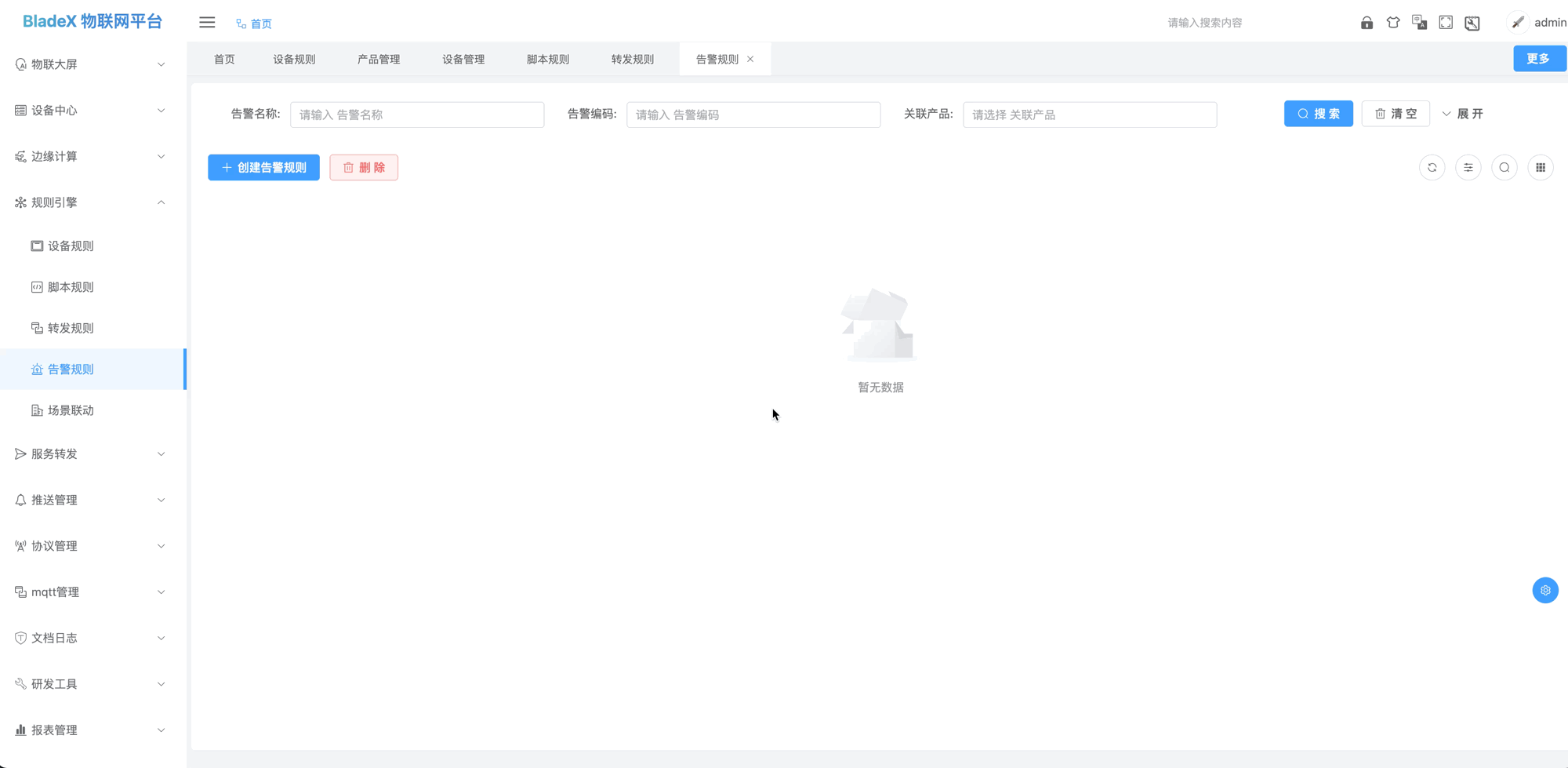
Task: Switch interface language via translate icon
Action: point(1419,23)
